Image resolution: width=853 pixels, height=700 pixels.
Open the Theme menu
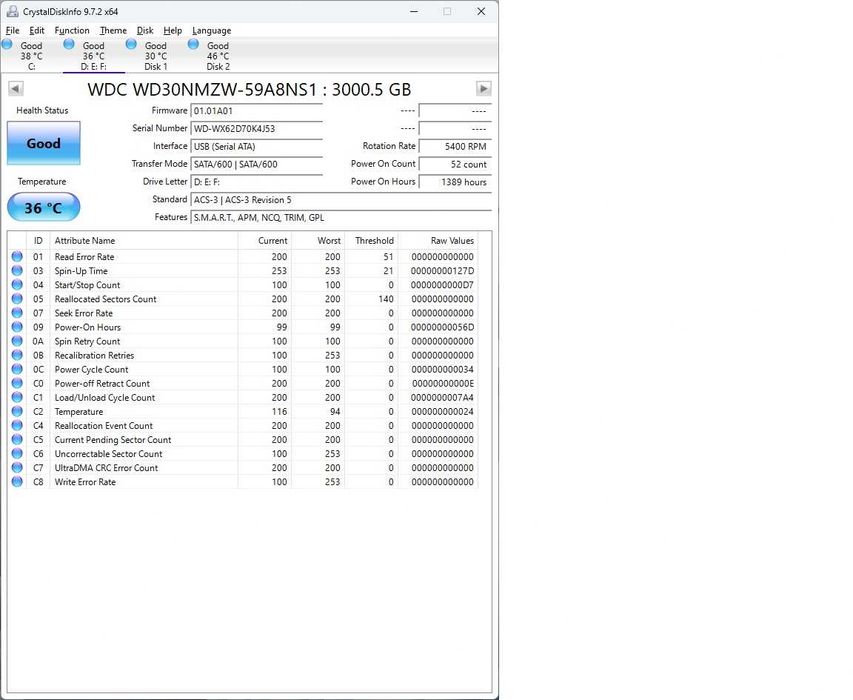113,30
